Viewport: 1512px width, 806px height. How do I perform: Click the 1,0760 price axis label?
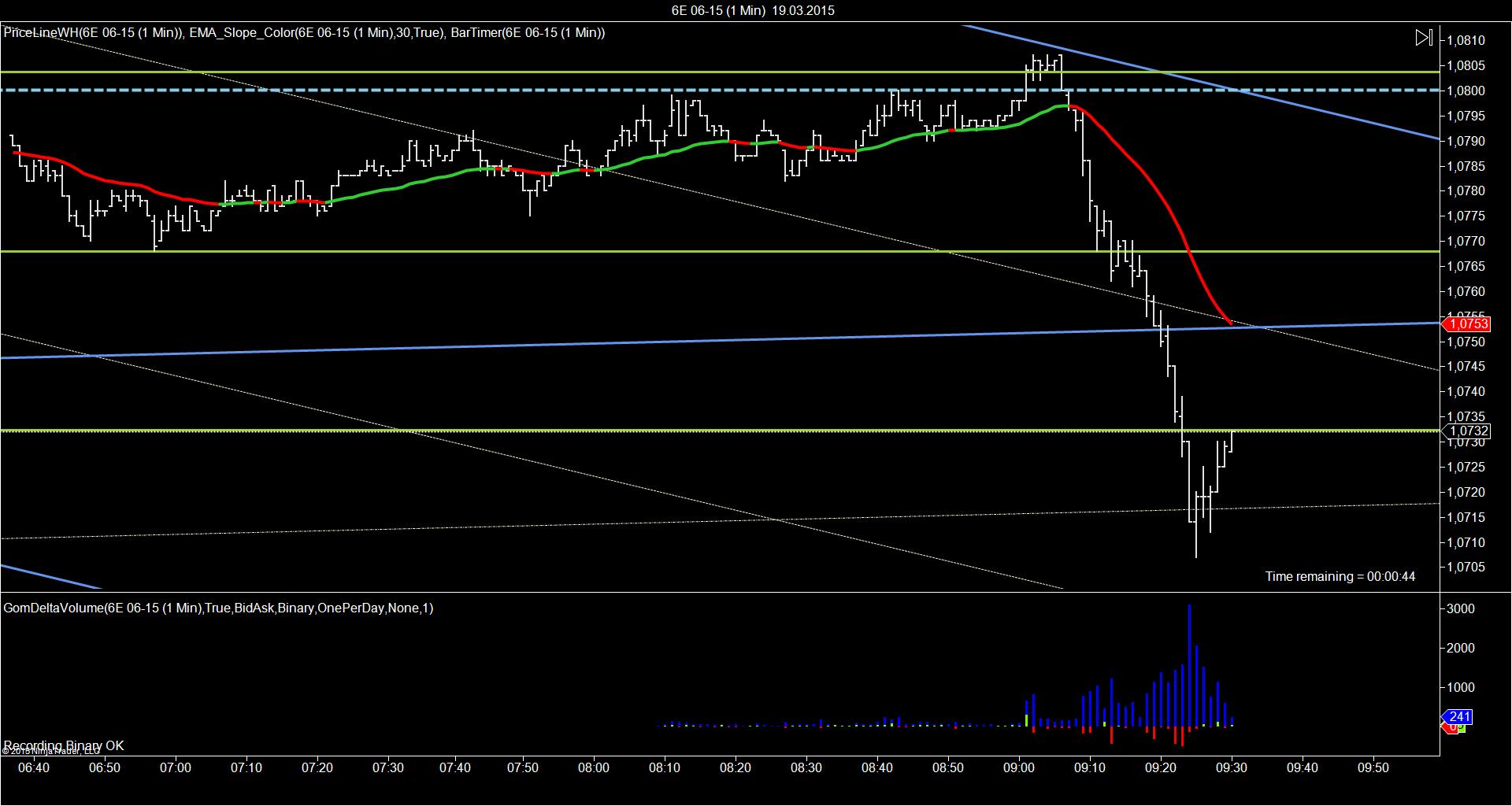pyautogui.click(x=1466, y=292)
